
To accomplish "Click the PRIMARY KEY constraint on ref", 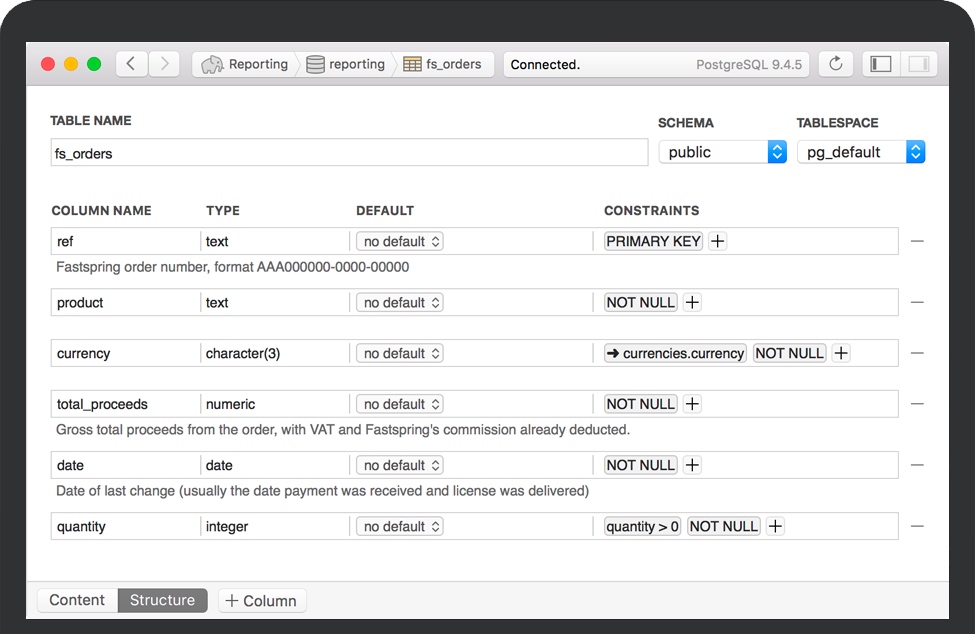I will click(x=653, y=241).
